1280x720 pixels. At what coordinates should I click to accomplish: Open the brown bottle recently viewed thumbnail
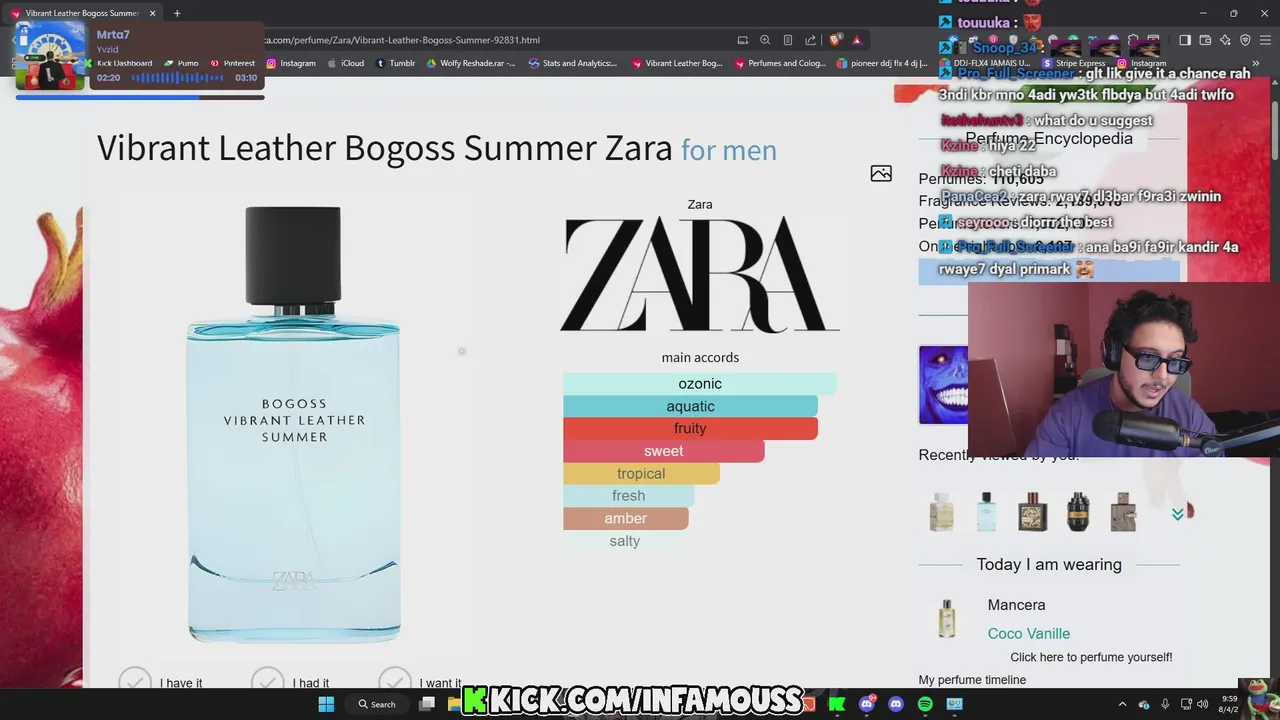1123,512
